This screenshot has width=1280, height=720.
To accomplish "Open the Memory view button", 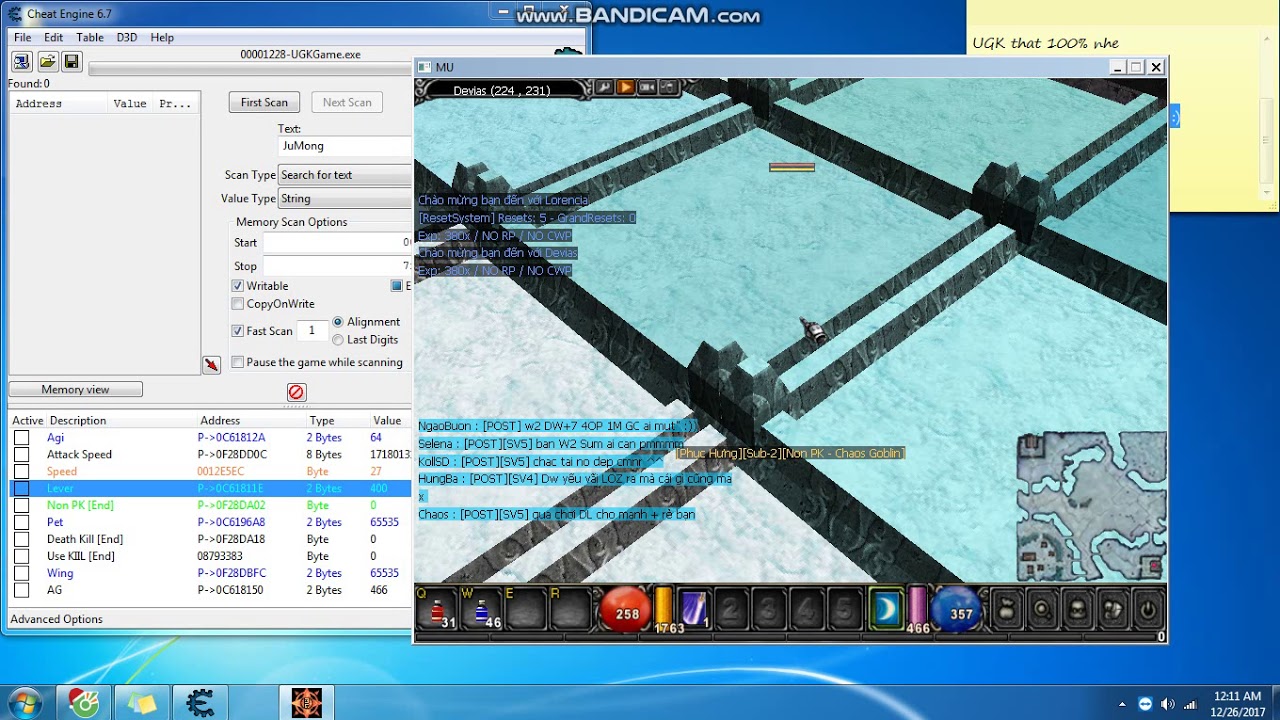I will tap(76, 390).
